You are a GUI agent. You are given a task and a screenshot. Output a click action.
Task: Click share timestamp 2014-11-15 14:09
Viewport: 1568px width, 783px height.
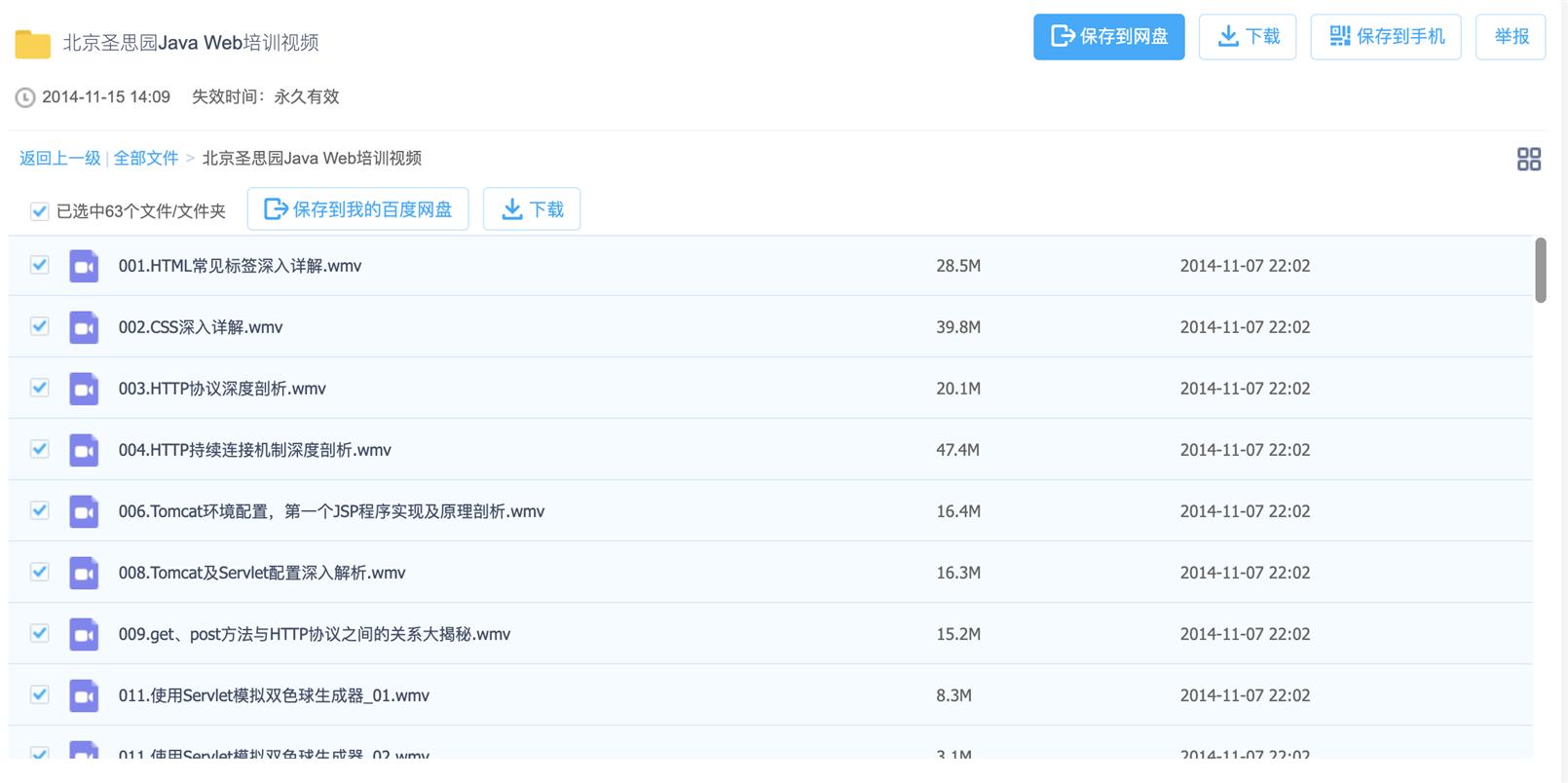[106, 97]
